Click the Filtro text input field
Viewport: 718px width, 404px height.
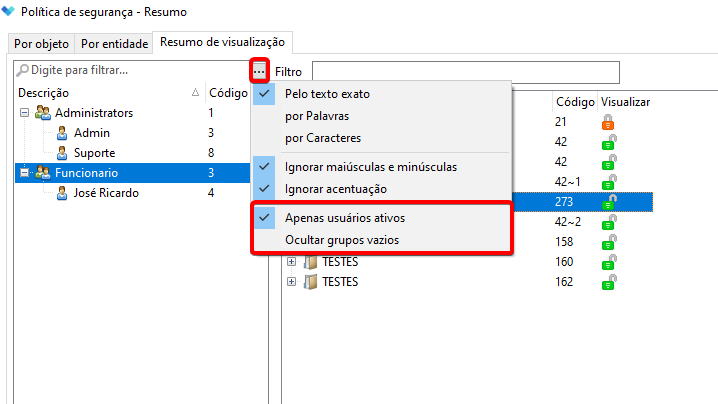pyautogui.click(x=465, y=72)
